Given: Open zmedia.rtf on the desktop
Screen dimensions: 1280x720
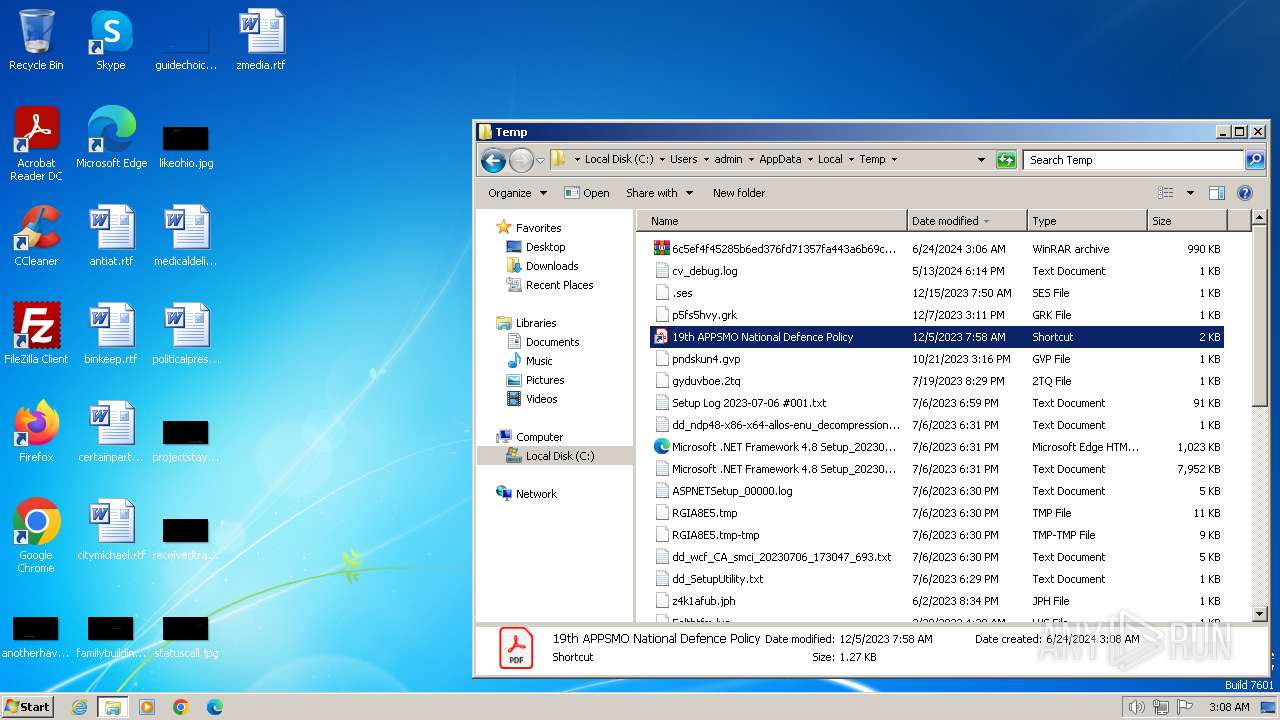Looking at the screenshot, I should click(260, 40).
